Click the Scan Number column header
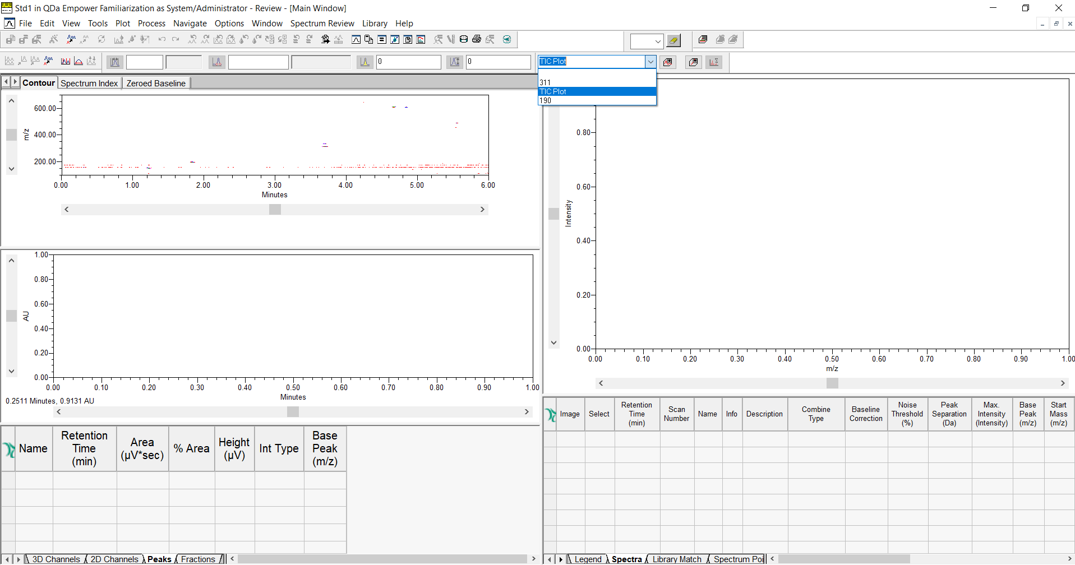The width and height of the screenshot is (1075, 565). [x=676, y=413]
